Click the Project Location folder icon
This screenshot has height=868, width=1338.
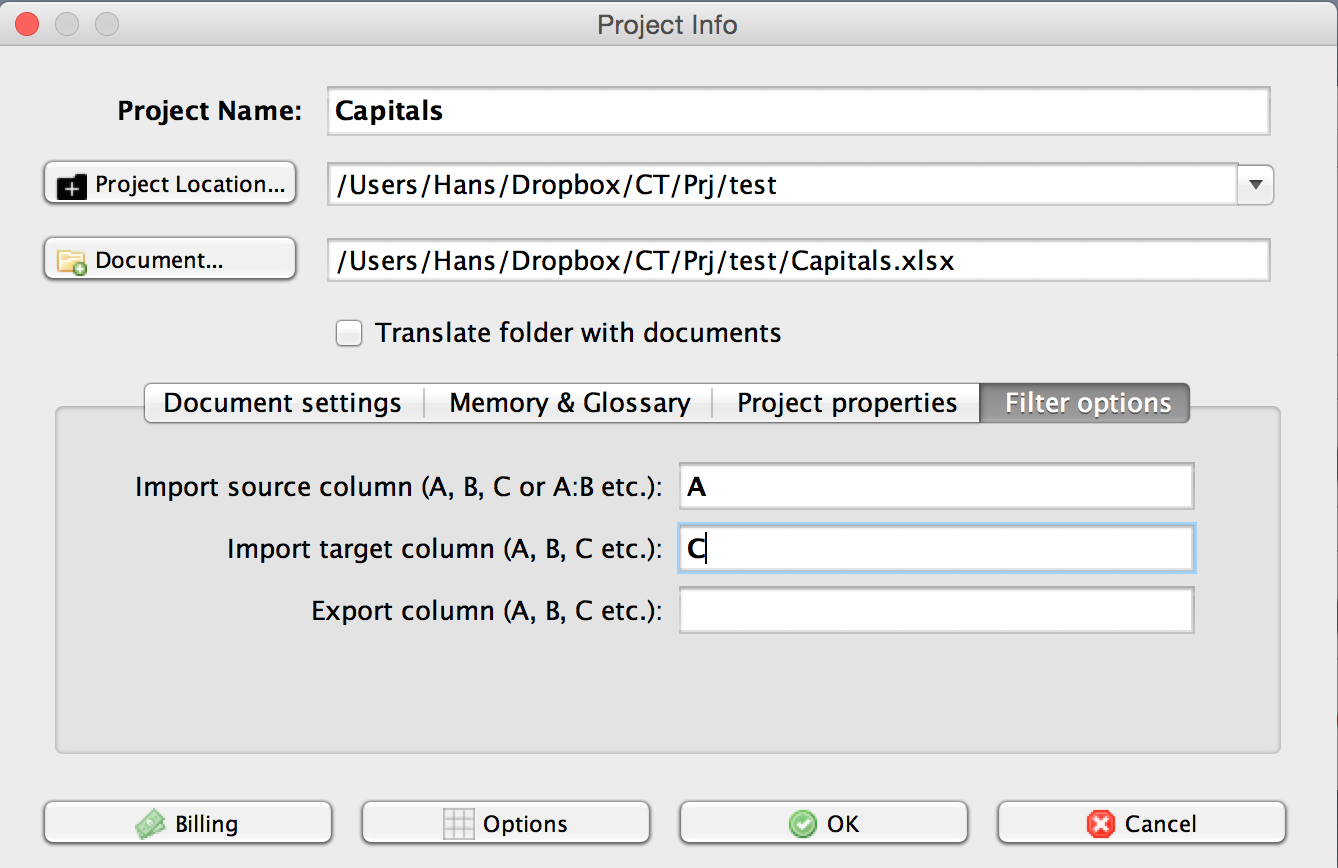(x=73, y=186)
